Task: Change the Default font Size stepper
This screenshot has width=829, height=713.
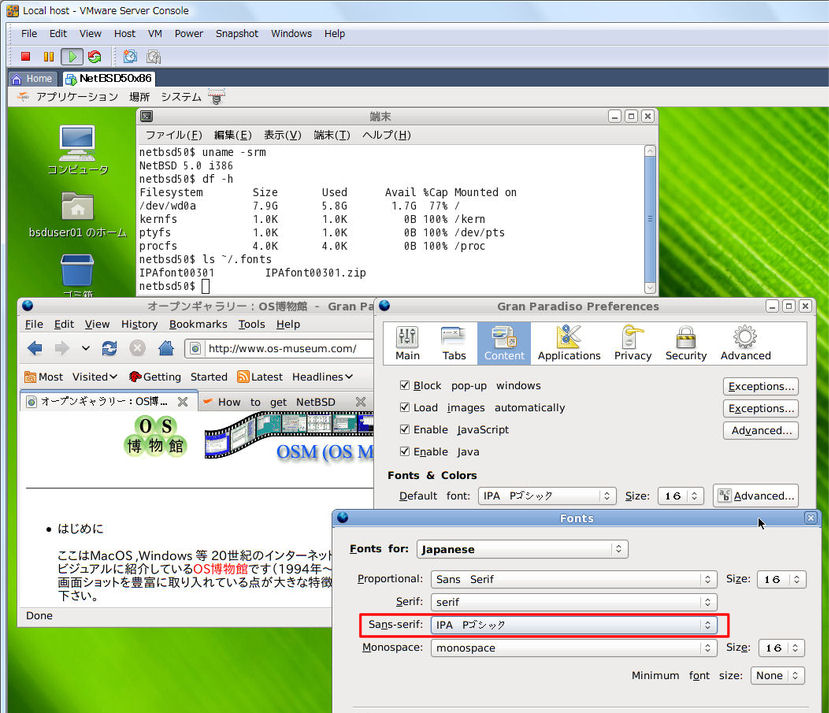Action: (680, 496)
